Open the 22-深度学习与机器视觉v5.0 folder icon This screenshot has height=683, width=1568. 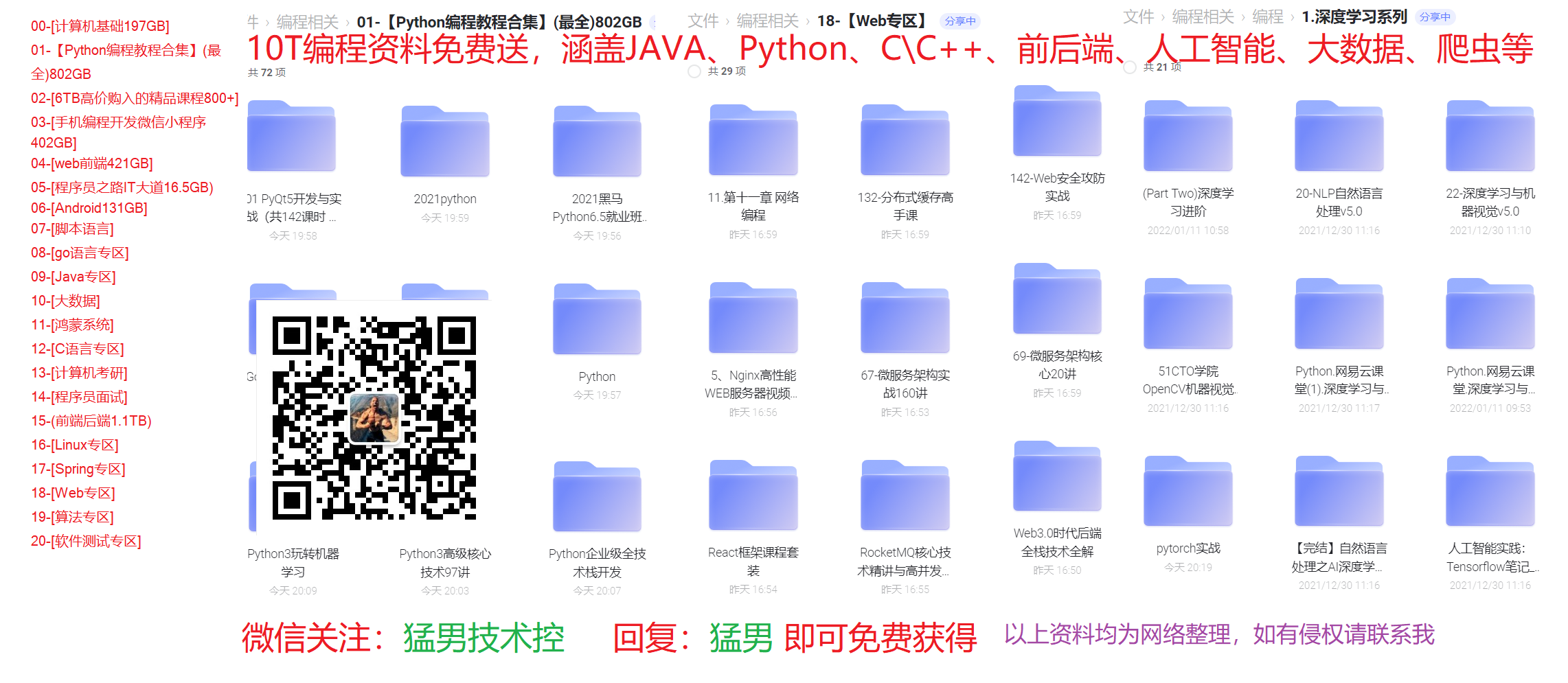[x=1490, y=136]
